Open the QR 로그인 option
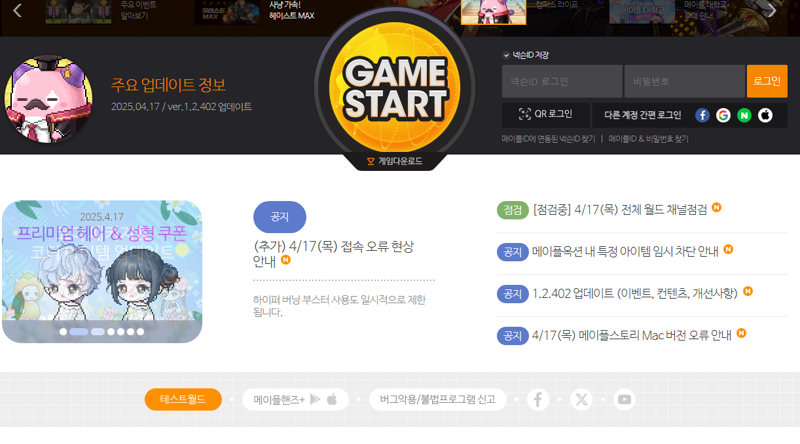 (x=545, y=114)
